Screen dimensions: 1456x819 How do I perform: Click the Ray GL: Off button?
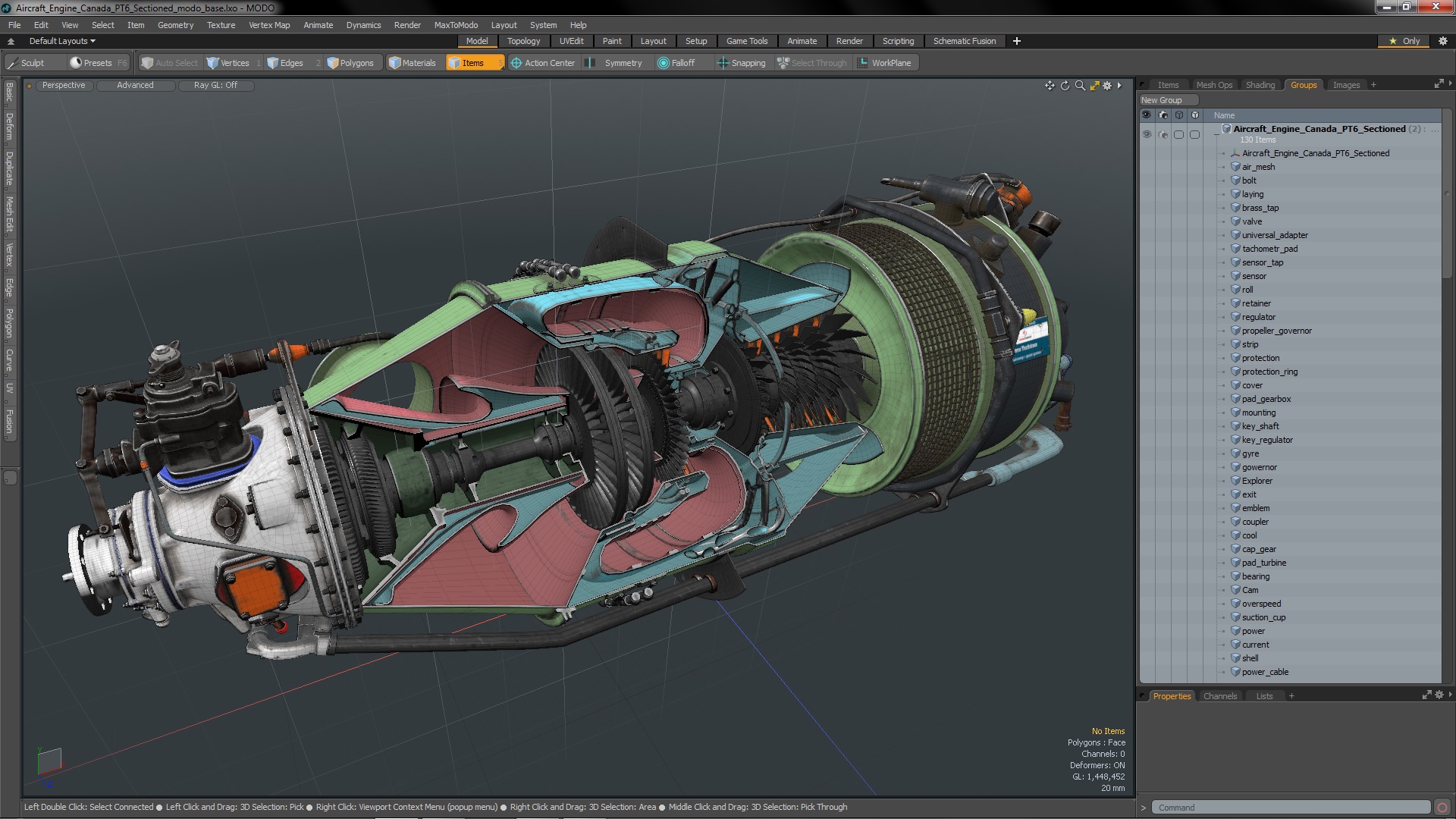215,85
